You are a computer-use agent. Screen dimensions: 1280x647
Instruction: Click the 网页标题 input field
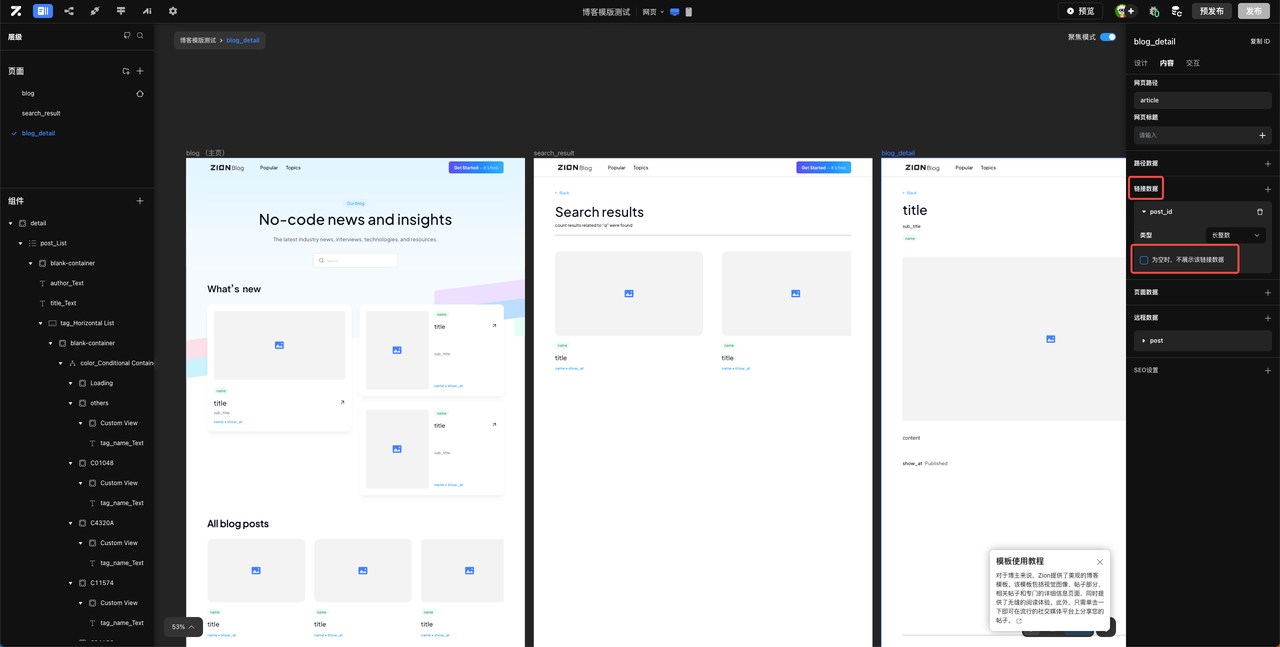coord(1195,135)
